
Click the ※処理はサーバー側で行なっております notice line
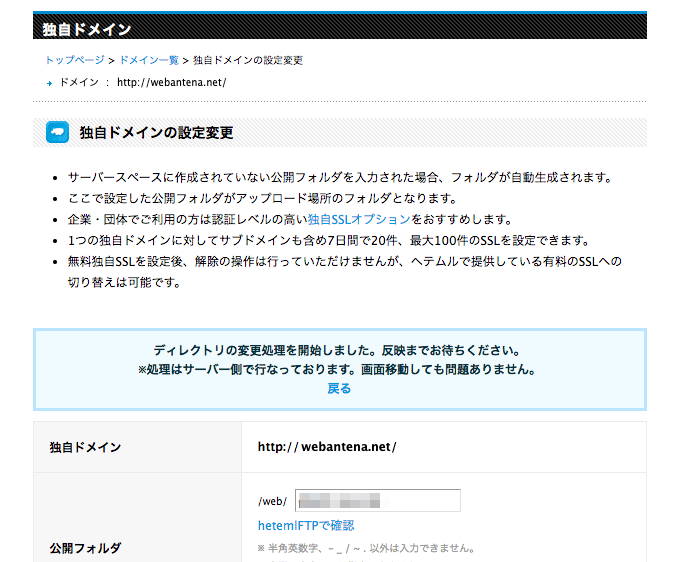337,369
